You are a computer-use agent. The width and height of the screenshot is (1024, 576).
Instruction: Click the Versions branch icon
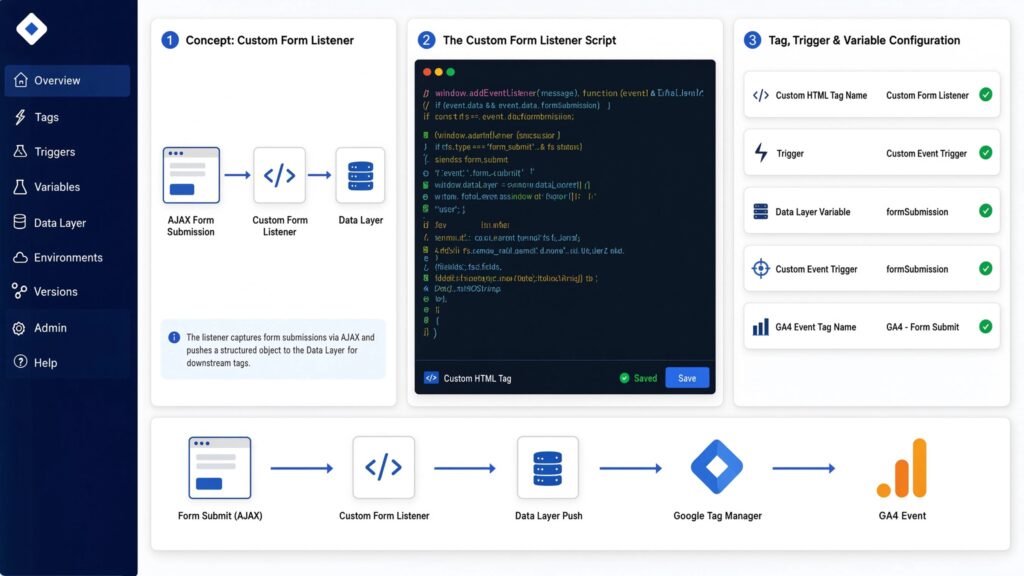[20, 291]
